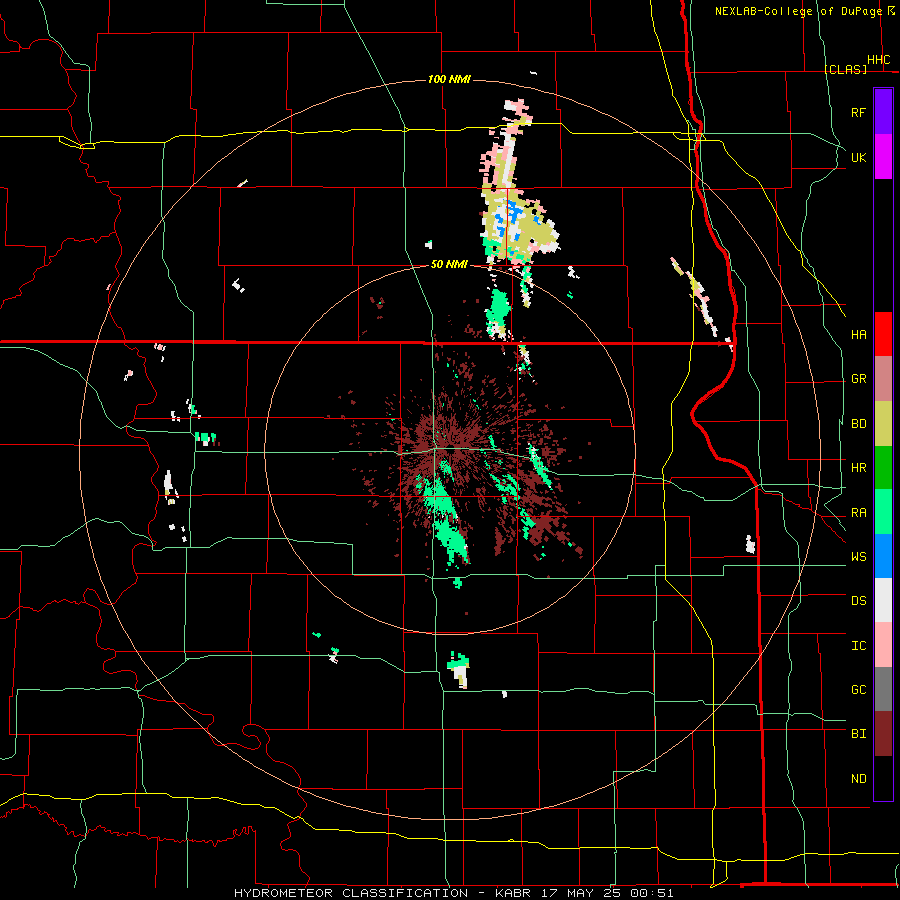Click the magenta UK legend swatch
Image resolution: width=900 pixels, height=900 pixels.
[883, 157]
